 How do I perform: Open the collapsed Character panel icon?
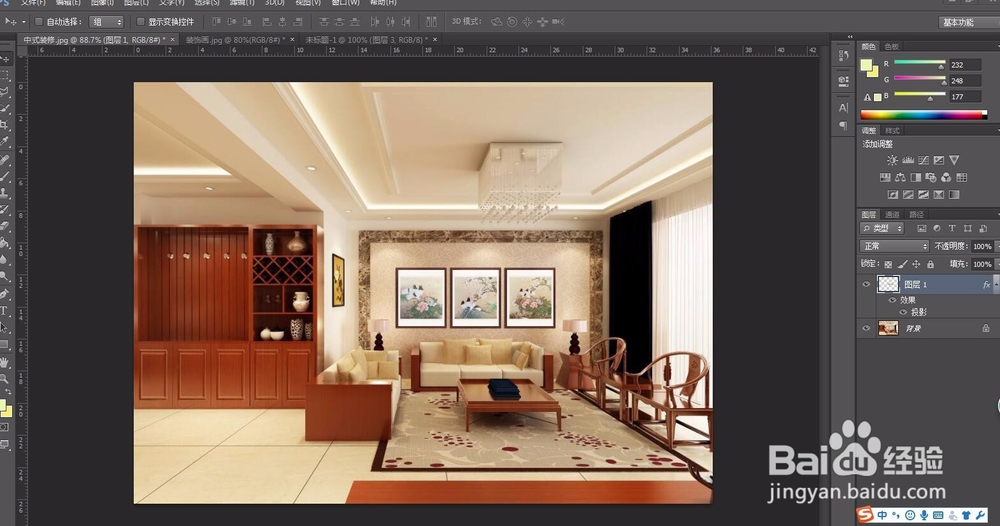(x=843, y=108)
